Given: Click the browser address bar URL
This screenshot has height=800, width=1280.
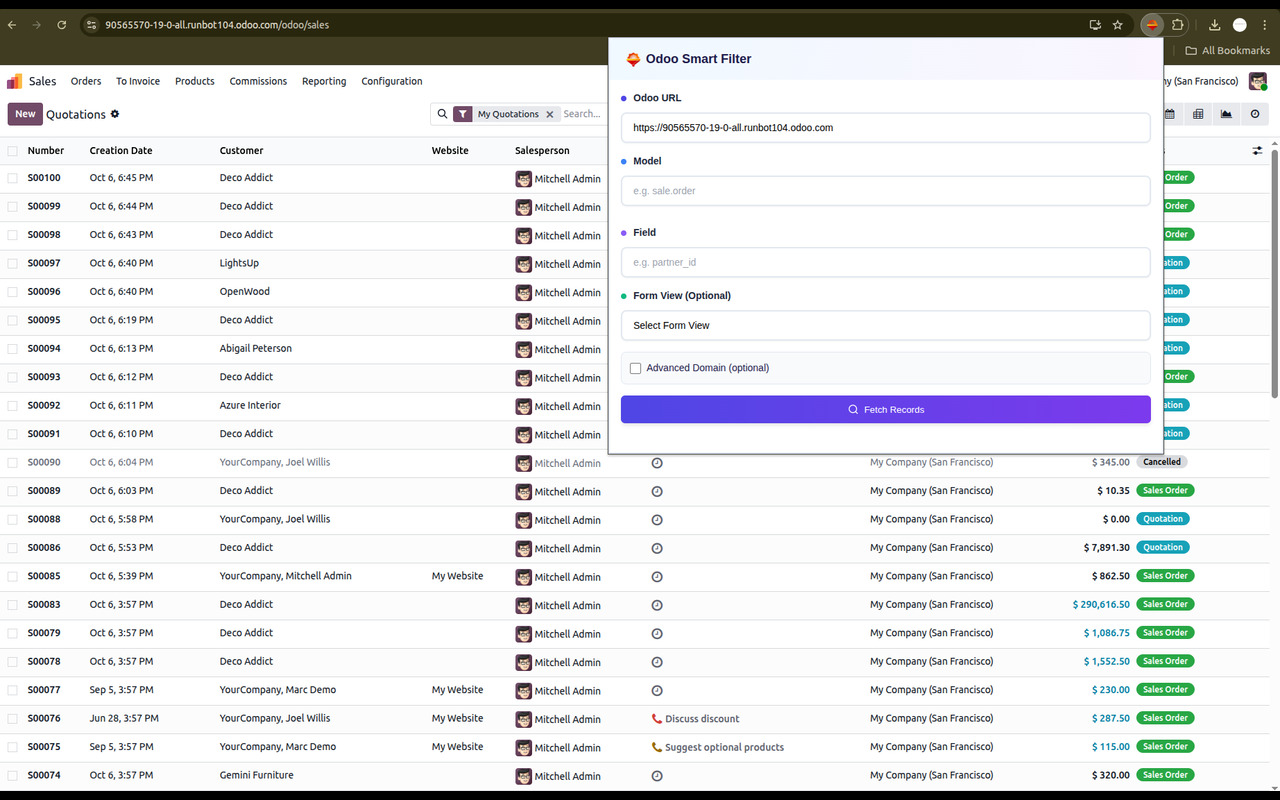Looking at the screenshot, I should coord(217,25).
